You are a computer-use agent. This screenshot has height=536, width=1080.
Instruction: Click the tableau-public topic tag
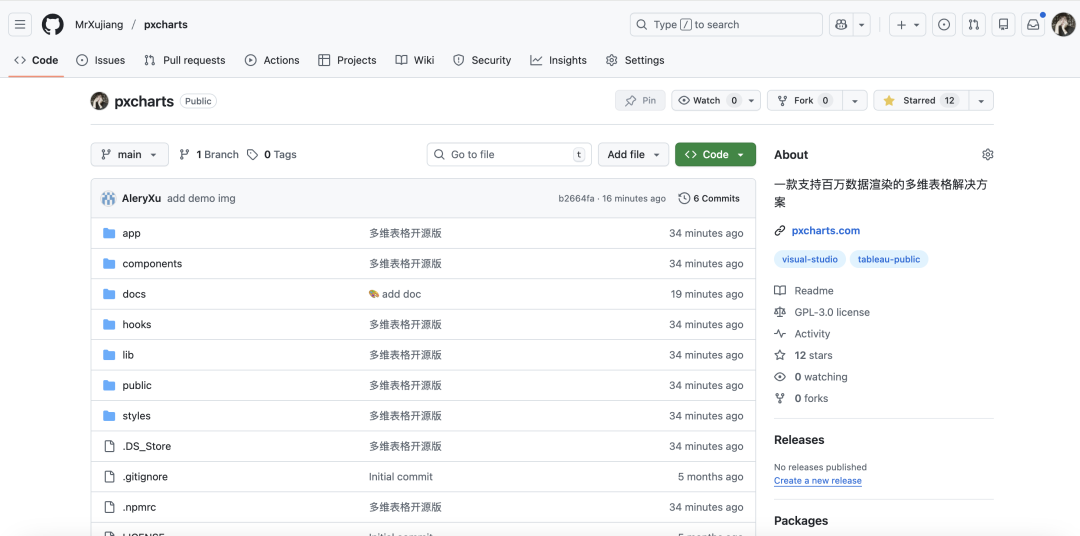click(x=889, y=259)
